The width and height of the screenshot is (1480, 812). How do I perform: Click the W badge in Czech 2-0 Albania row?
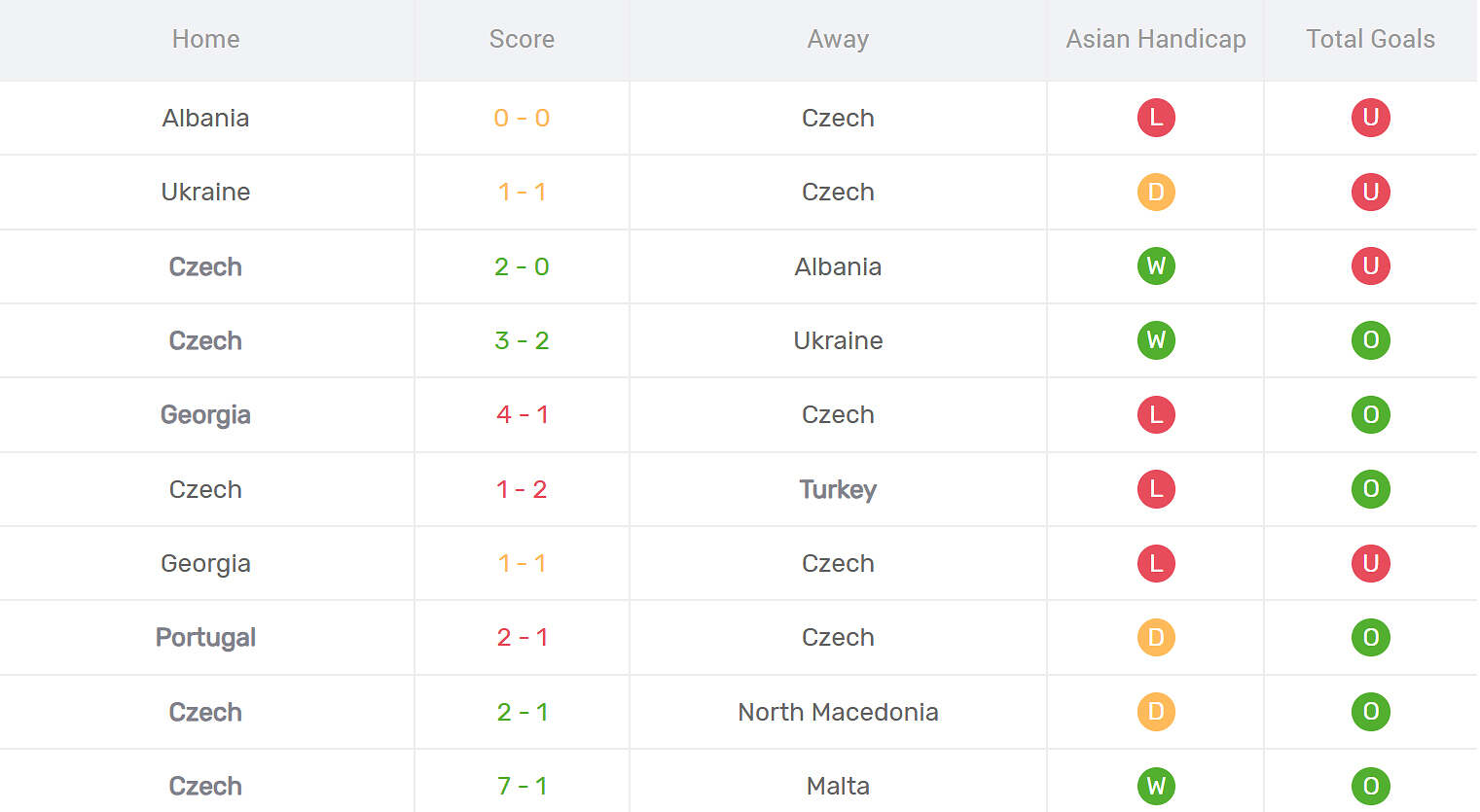[x=1156, y=266]
